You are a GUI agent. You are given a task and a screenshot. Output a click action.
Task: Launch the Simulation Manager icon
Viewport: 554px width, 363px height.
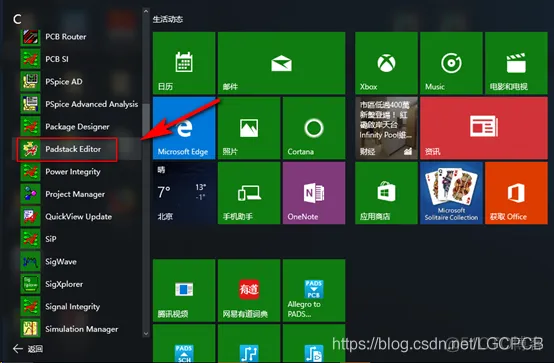point(30,329)
